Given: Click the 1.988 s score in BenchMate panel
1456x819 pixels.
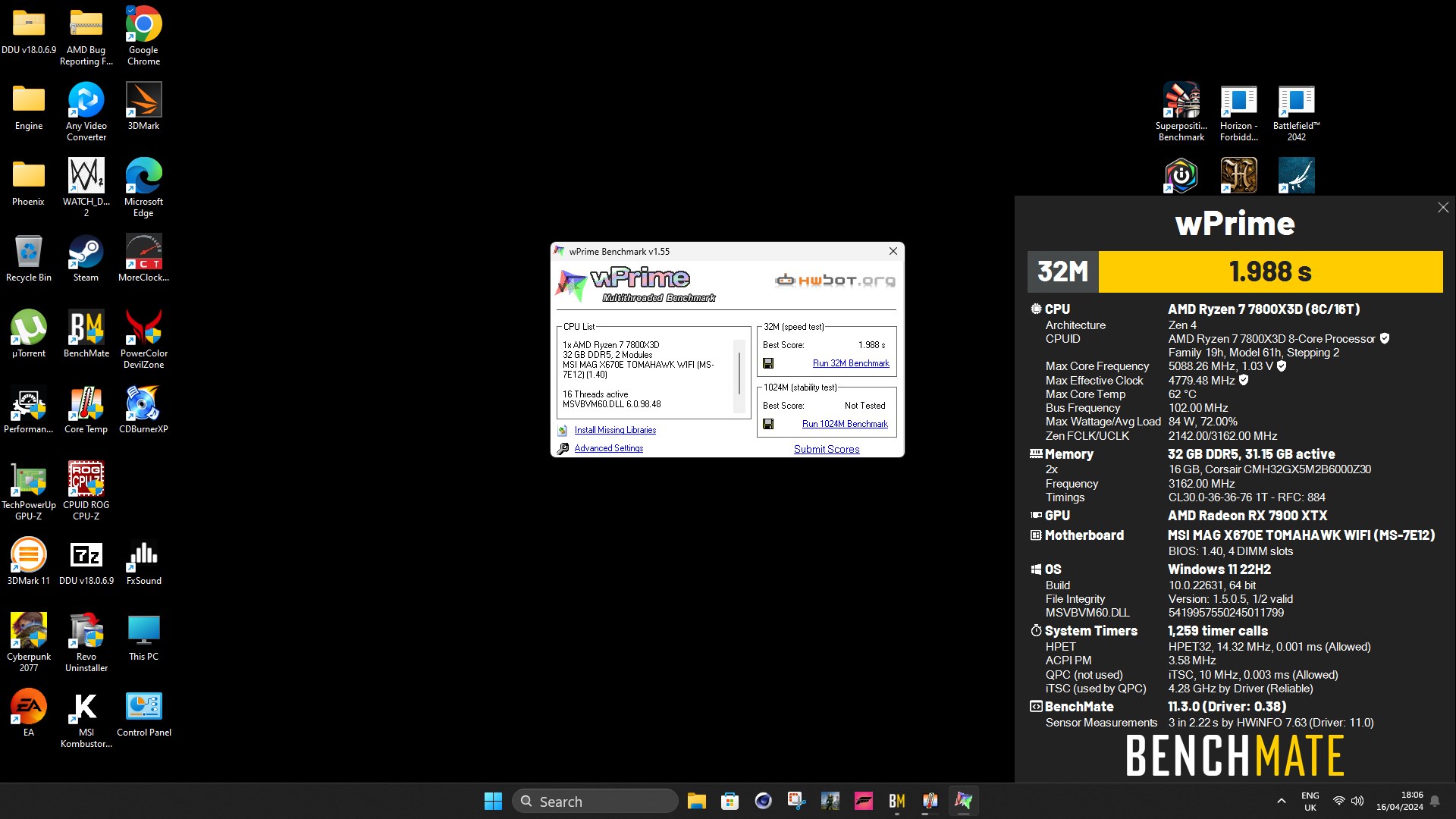Looking at the screenshot, I should click(x=1270, y=271).
